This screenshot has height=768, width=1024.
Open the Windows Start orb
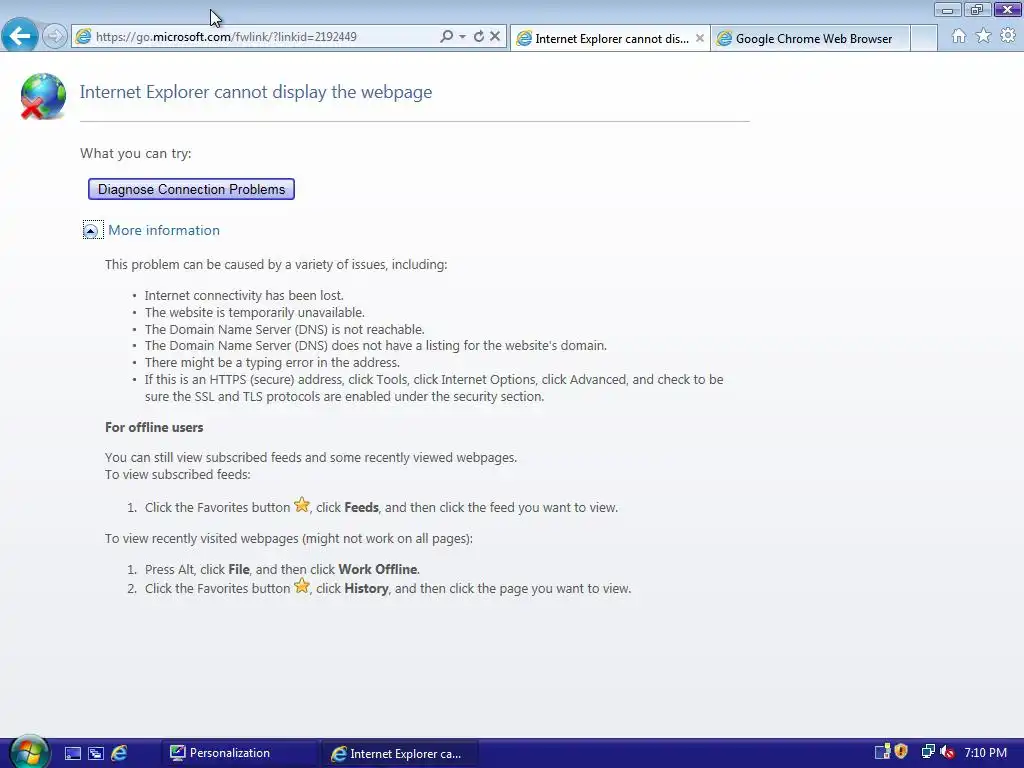28,752
